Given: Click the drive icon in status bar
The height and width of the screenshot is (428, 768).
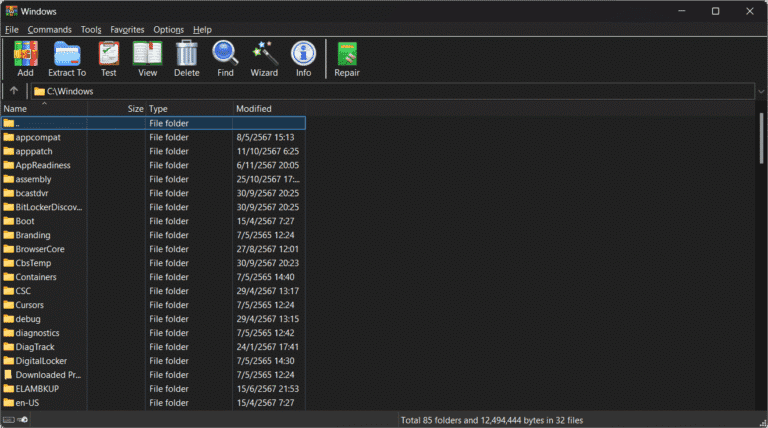Looking at the screenshot, I should [9, 420].
